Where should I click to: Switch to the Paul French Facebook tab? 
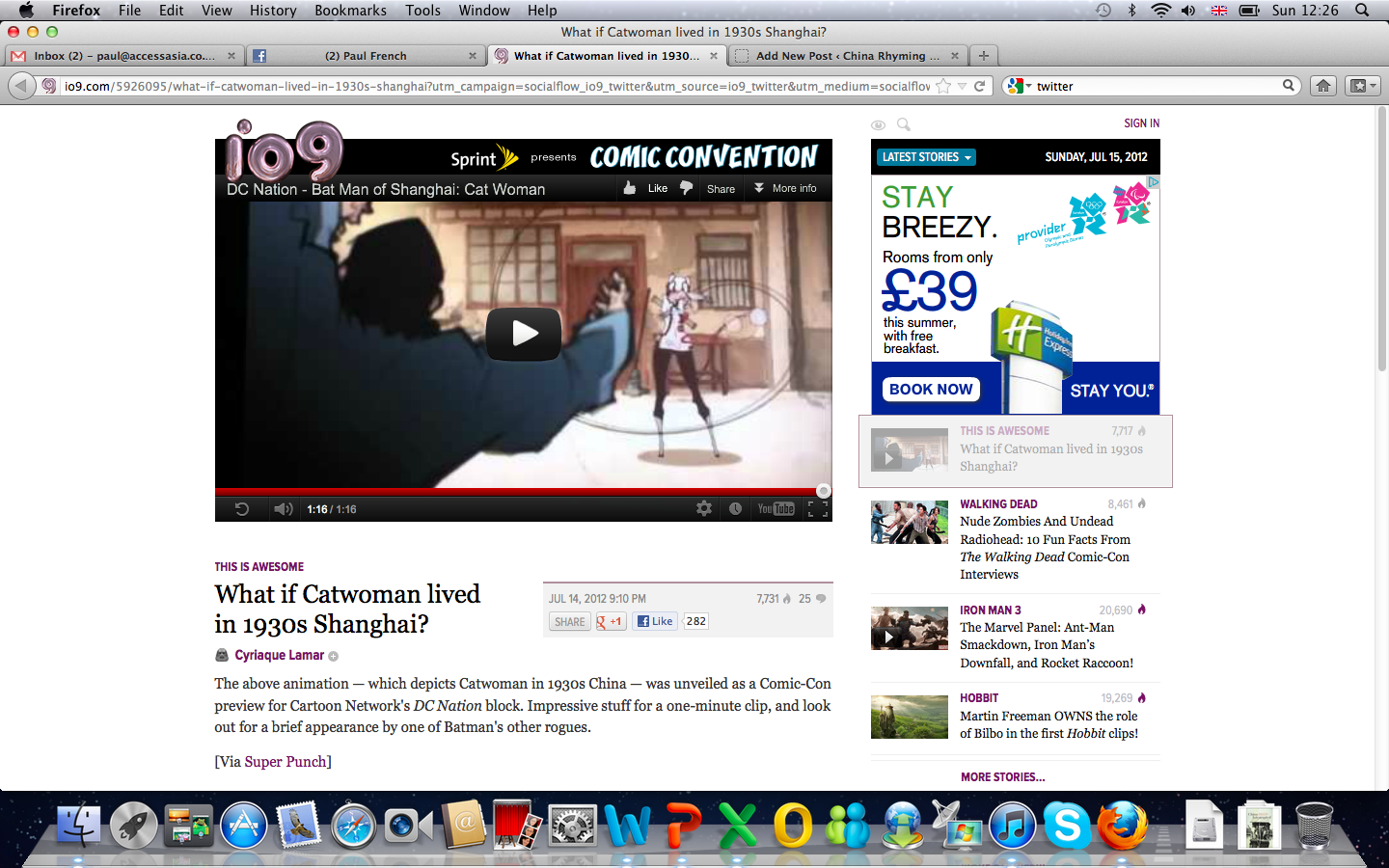(365, 56)
